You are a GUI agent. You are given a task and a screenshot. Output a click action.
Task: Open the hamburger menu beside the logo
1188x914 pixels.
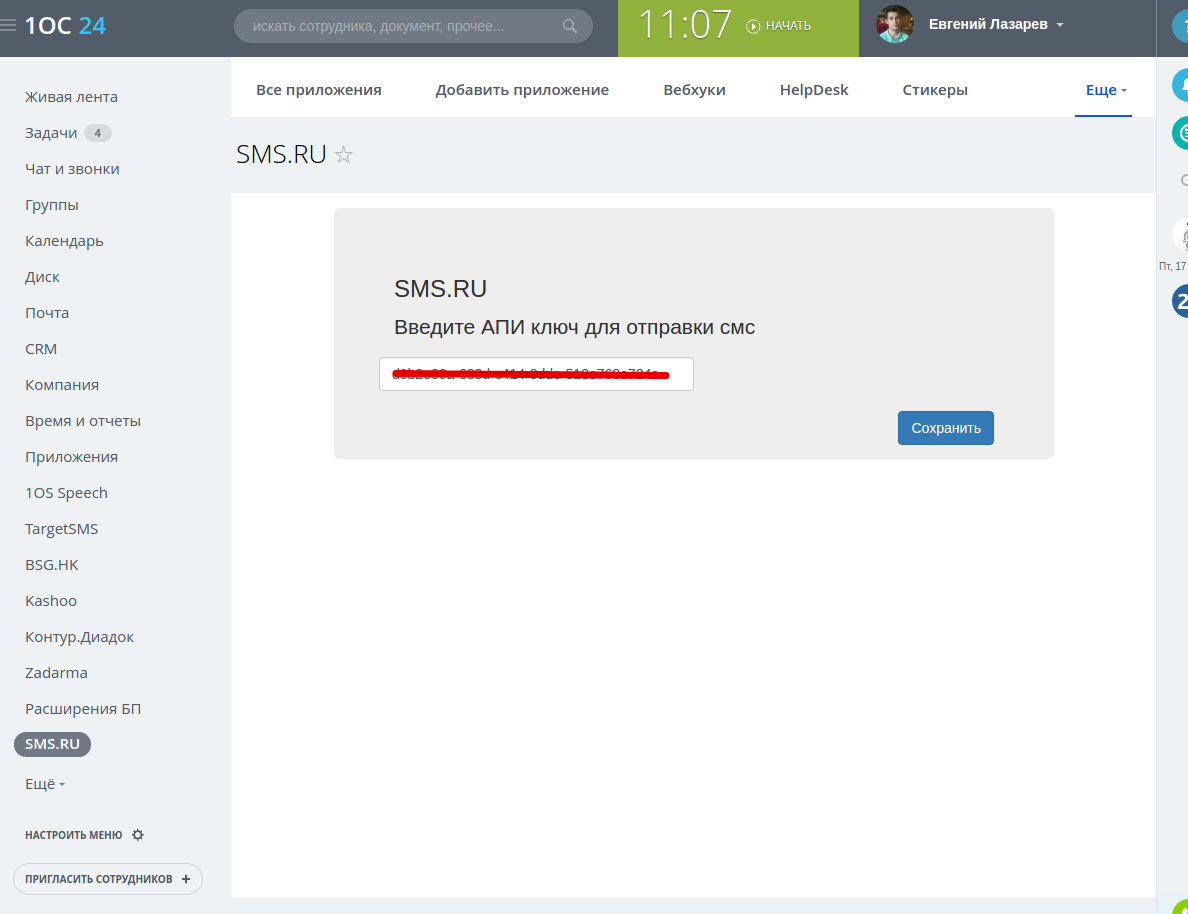[8, 26]
